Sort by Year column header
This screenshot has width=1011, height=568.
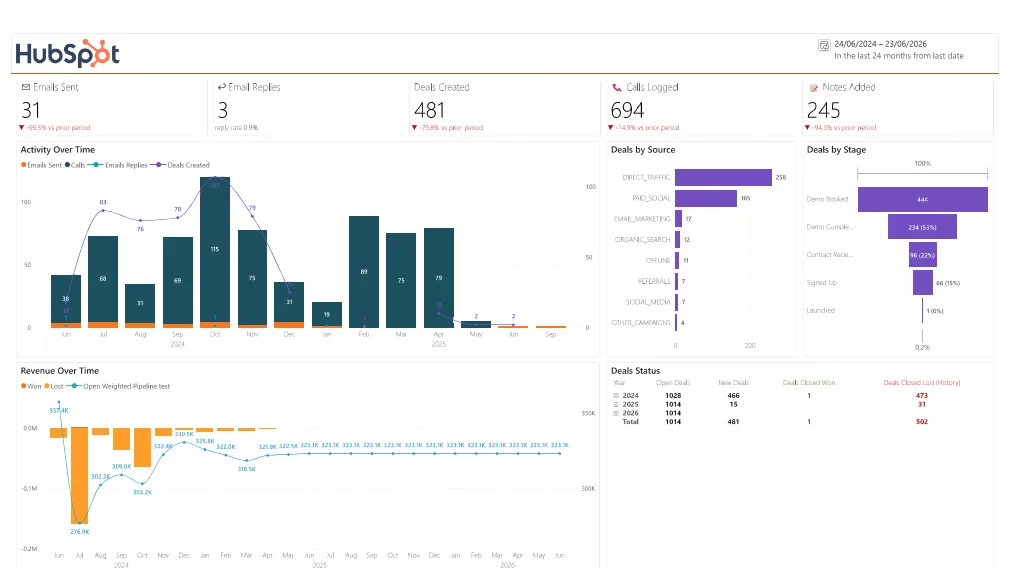coord(619,383)
